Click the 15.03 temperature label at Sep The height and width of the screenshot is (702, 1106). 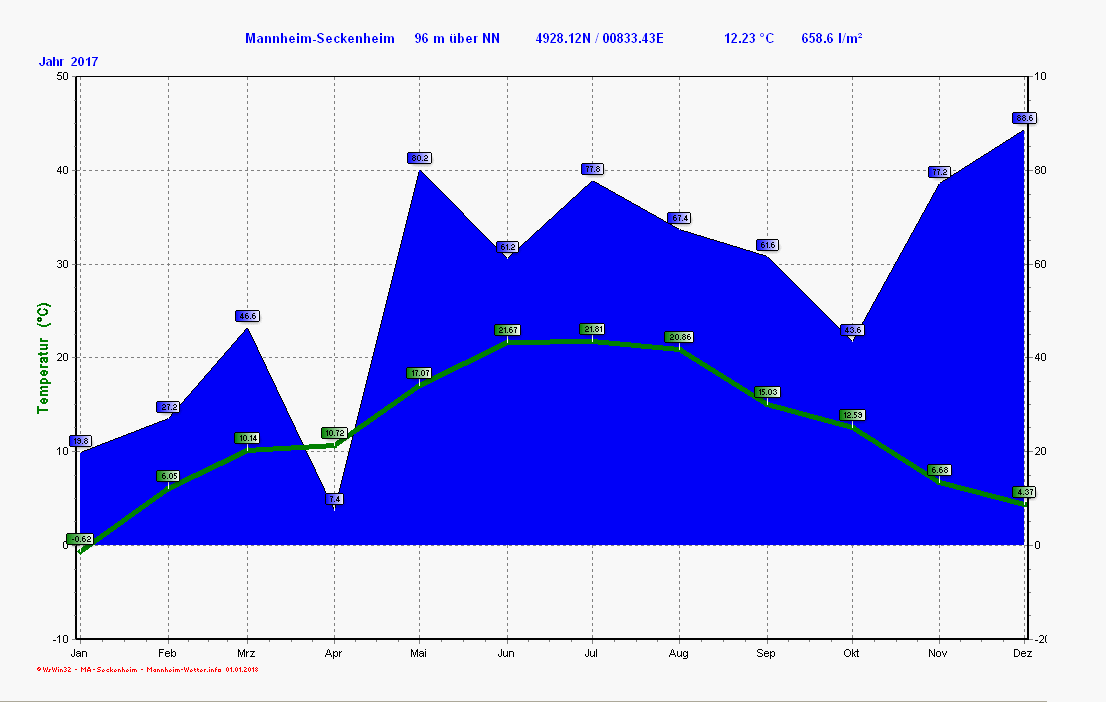[x=767, y=392]
